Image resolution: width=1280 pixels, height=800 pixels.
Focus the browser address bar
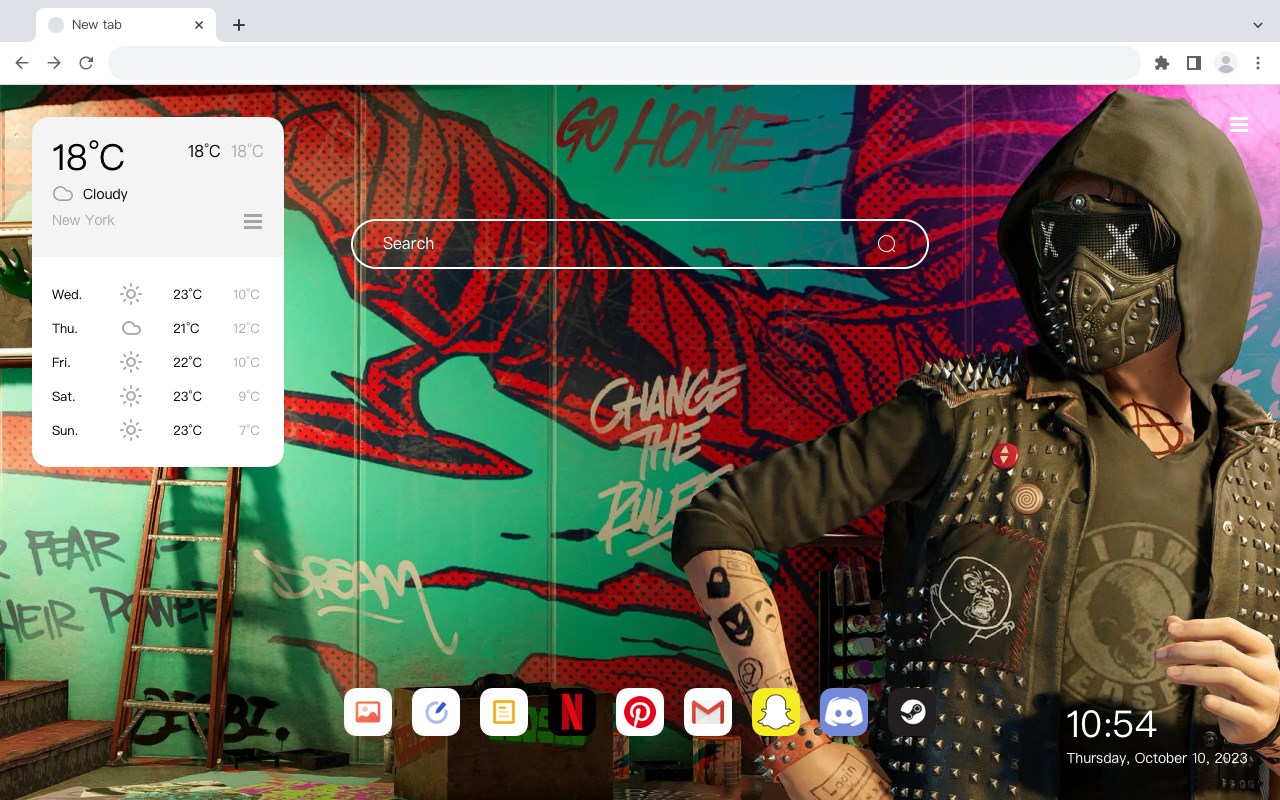coord(624,63)
